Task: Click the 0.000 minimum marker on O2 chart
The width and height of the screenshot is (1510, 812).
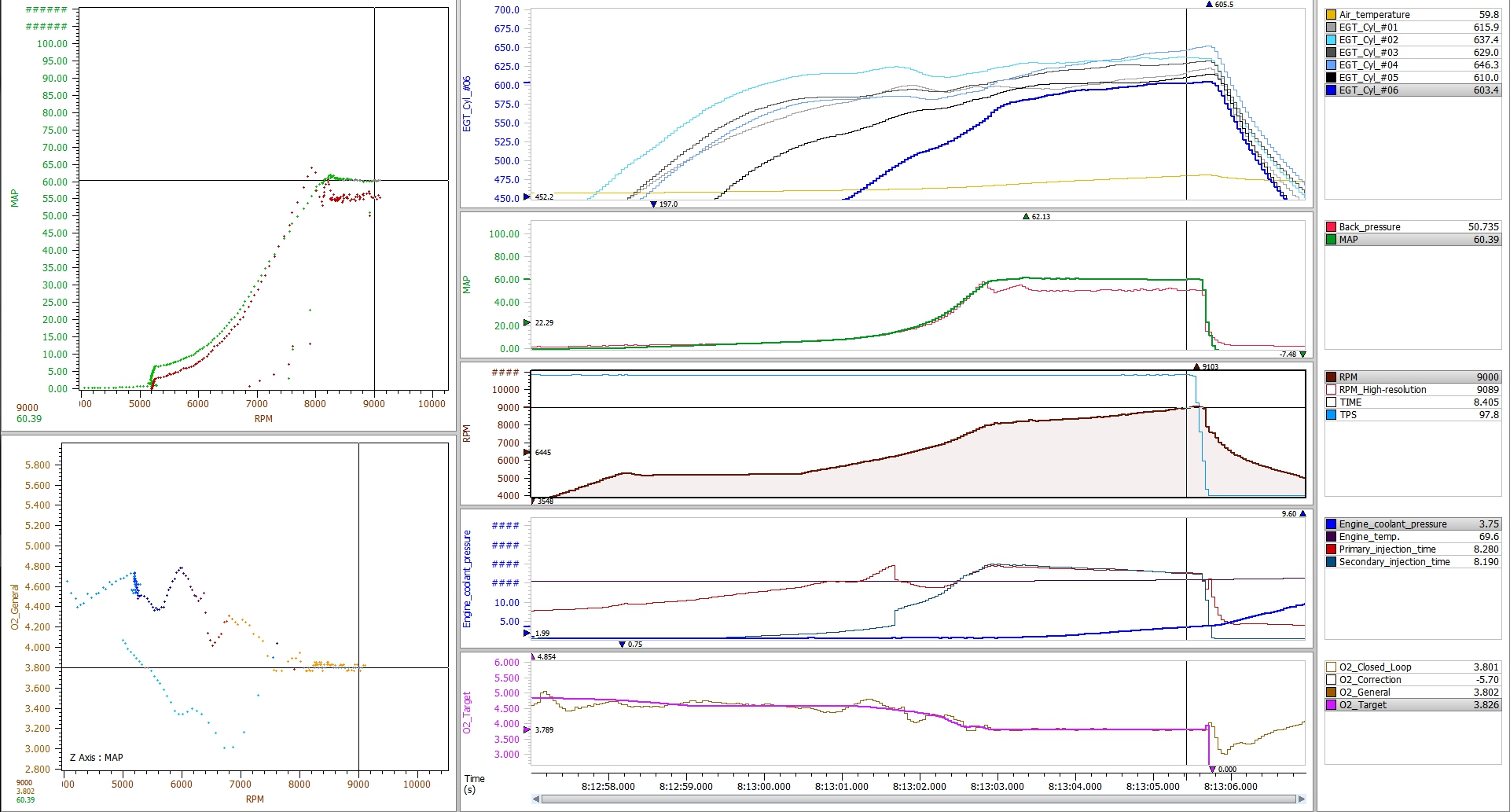Action: pos(1212,770)
